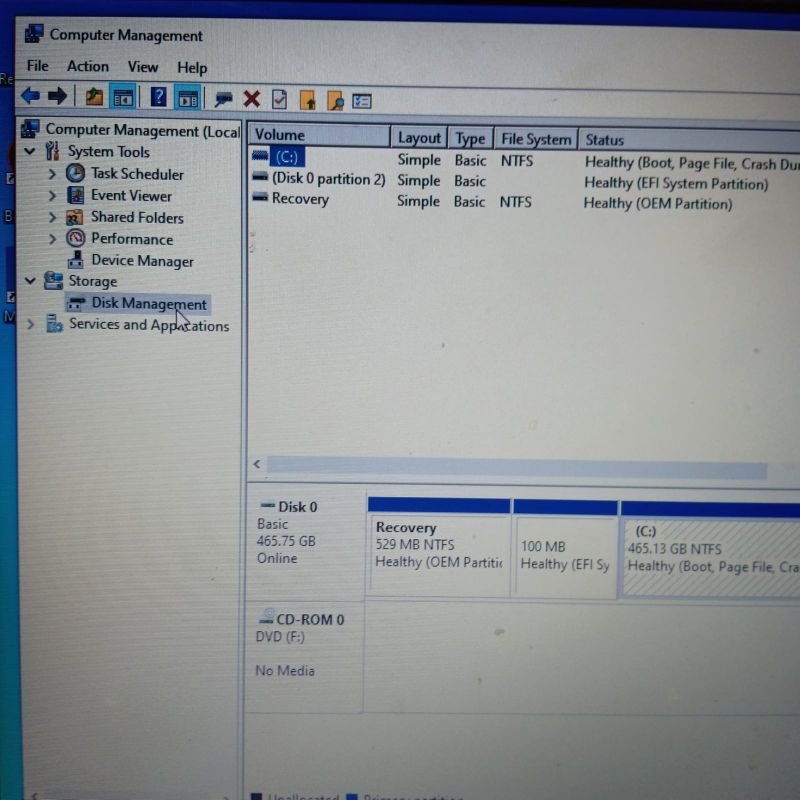Toggle the Show/Hide Console Tree button

[x=123, y=98]
